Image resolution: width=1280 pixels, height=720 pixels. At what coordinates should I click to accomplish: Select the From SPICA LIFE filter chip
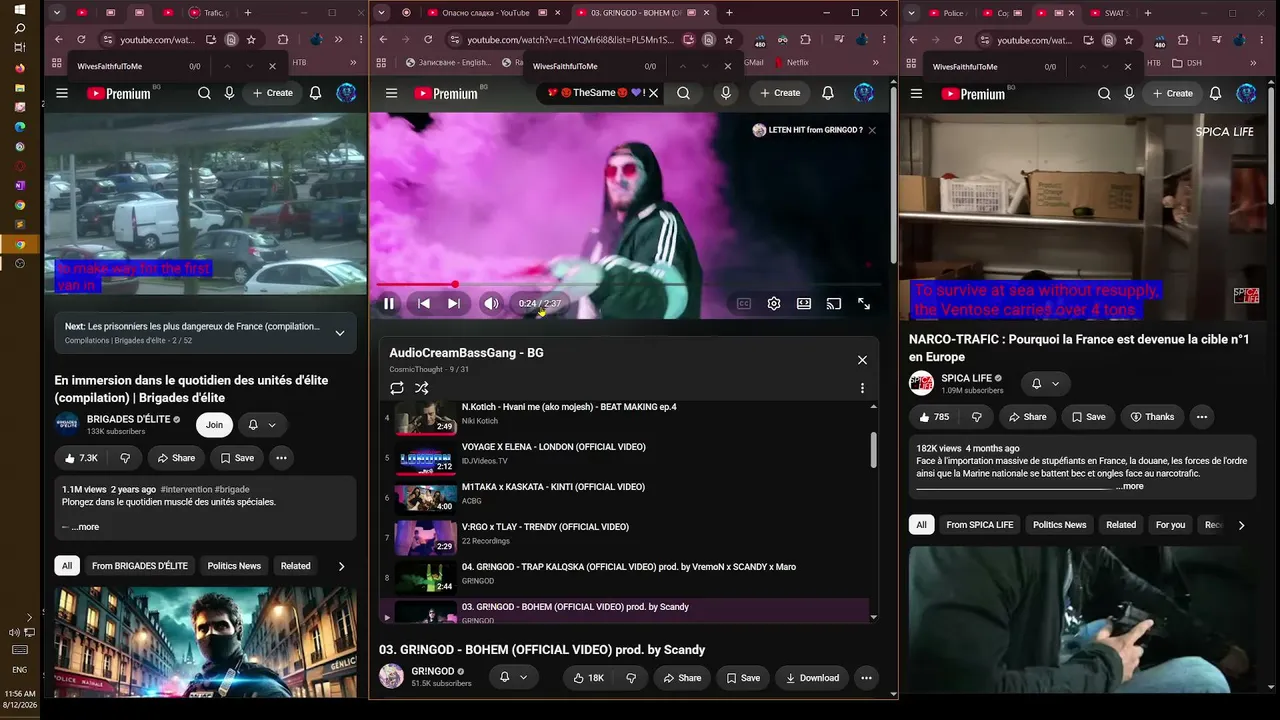pos(980,525)
